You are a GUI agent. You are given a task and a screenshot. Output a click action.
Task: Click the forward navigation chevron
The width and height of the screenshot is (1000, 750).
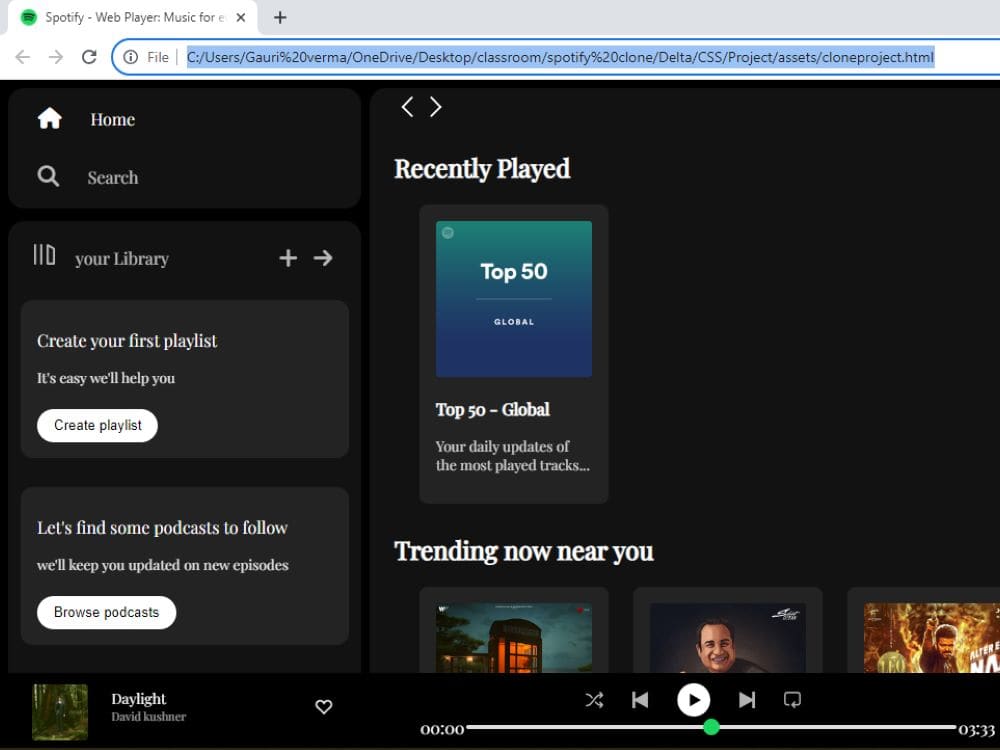(x=435, y=106)
